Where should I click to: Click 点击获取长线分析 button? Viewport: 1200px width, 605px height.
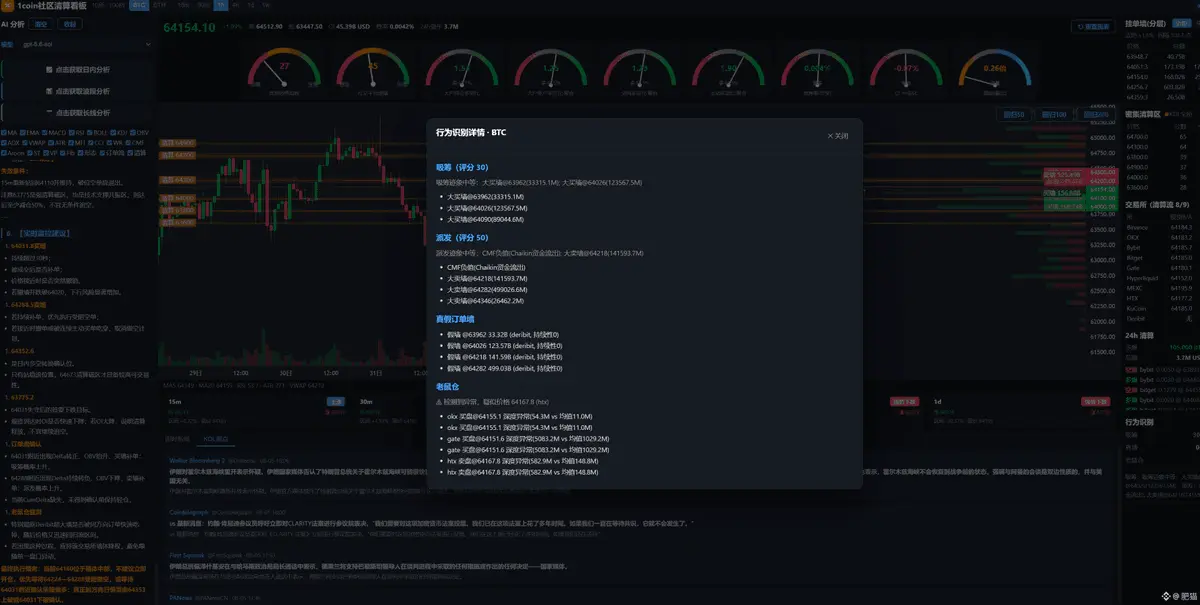pos(78,112)
